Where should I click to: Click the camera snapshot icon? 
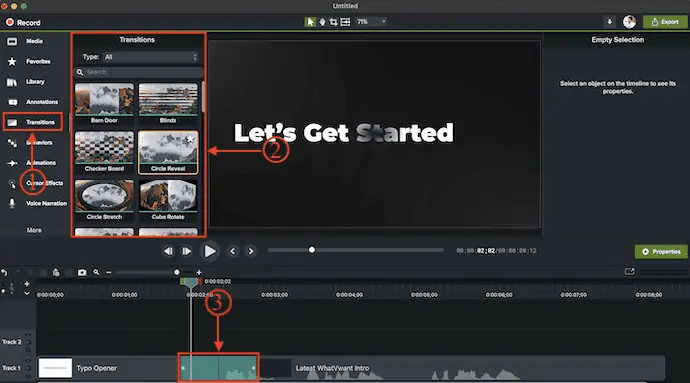82,273
